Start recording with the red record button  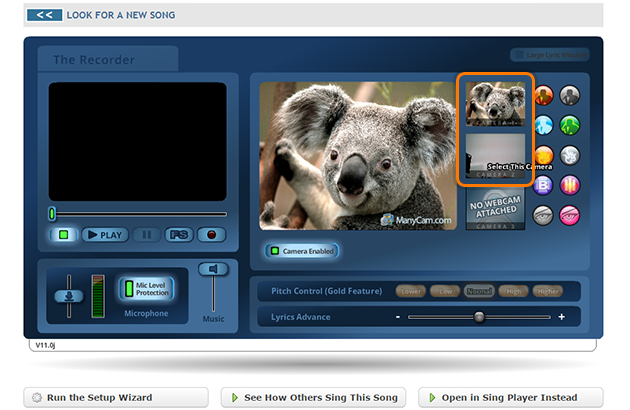click(211, 235)
